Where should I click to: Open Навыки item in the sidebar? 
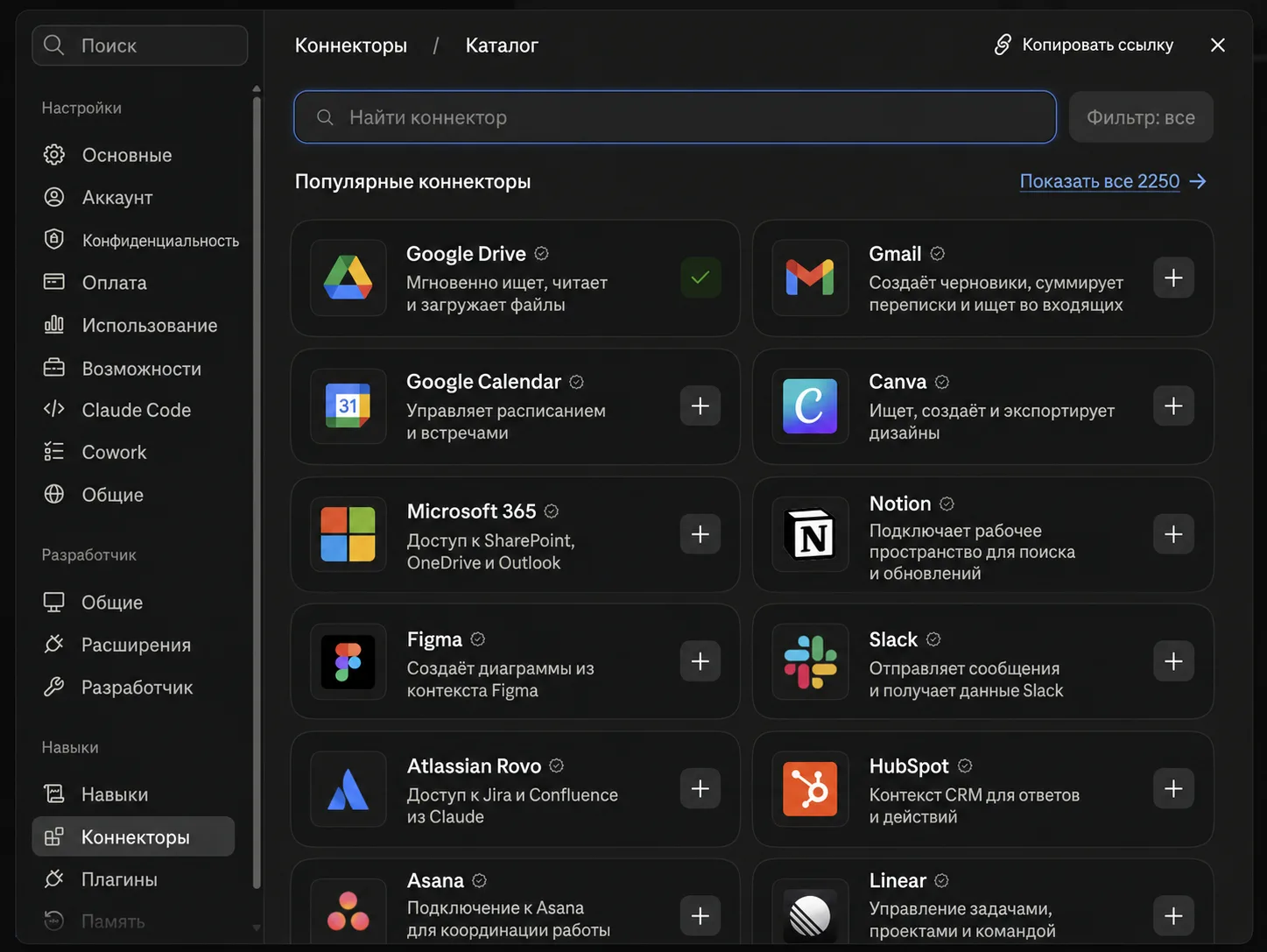pos(133,794)
